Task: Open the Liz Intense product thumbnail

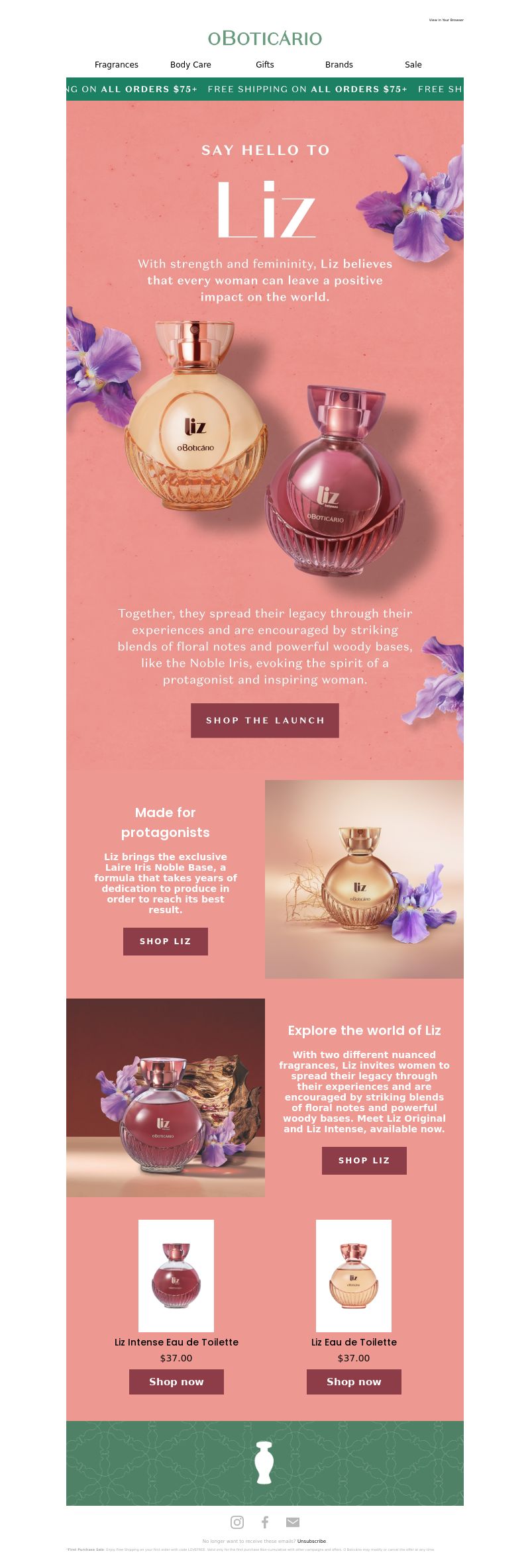Action: point(176,1275)
